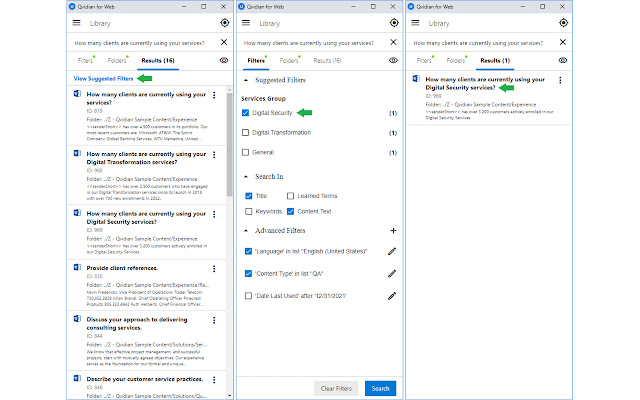Select Results (16) tab in middle window
The width and height of the screenshot is (640, 400).
click(x=327, y=60)
